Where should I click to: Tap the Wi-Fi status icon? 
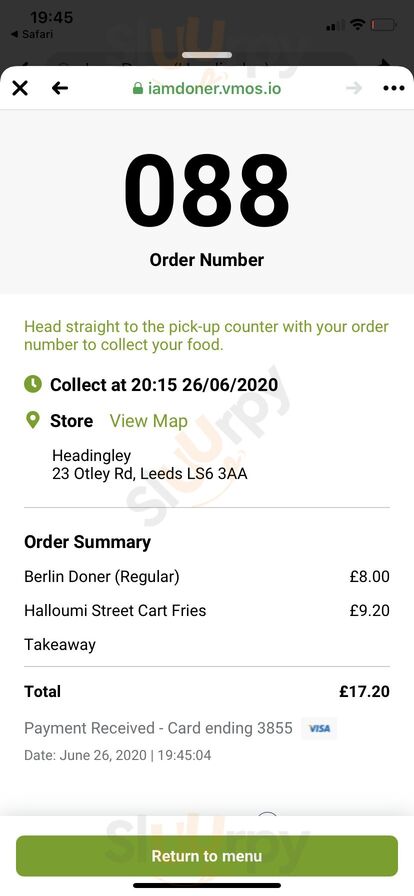tap(358, 25)
